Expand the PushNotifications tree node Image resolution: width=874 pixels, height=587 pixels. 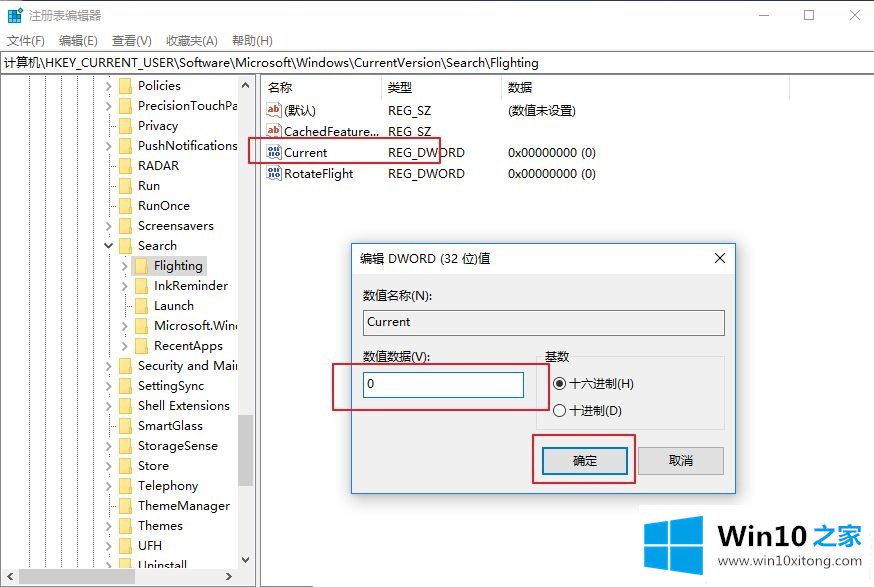coord(109,146)
